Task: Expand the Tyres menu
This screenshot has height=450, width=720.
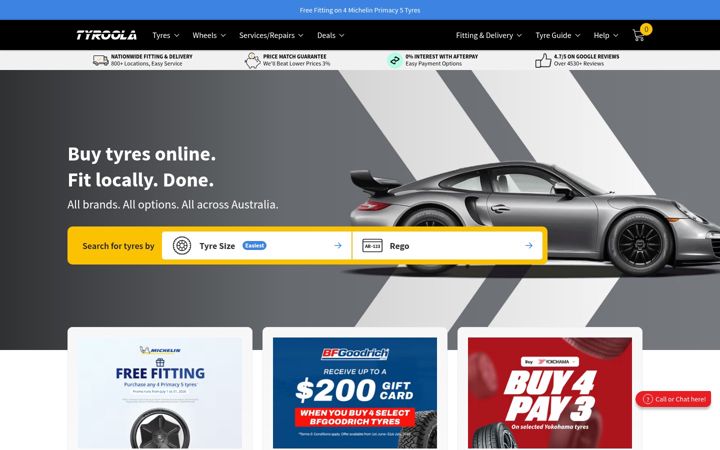Action: click(x=166, y=35)
